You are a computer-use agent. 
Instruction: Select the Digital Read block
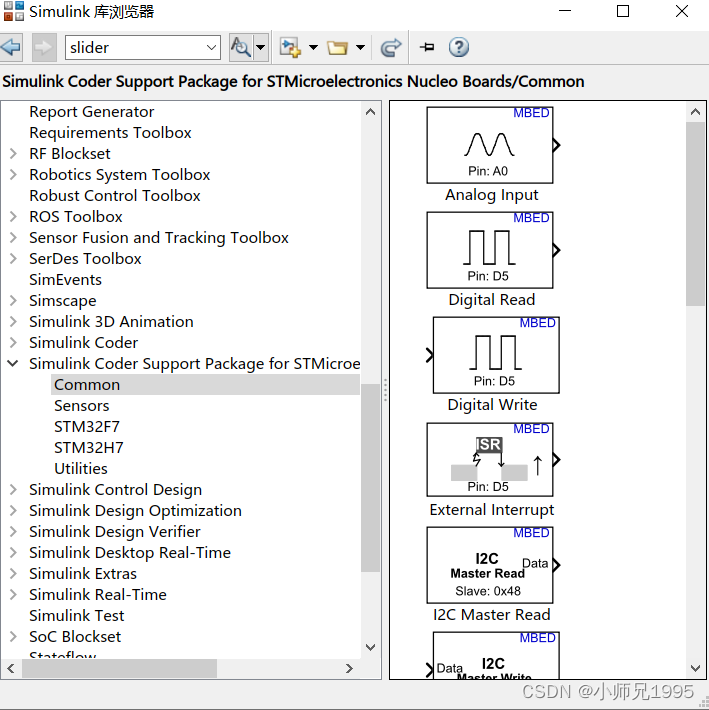490,250
